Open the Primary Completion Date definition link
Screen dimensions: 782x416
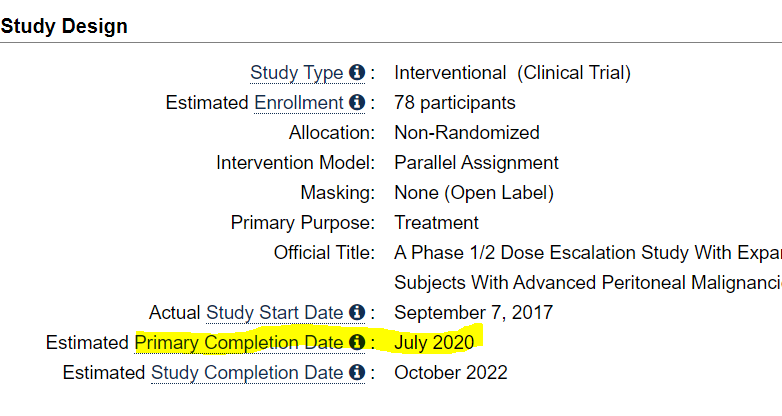pos(239,343)
